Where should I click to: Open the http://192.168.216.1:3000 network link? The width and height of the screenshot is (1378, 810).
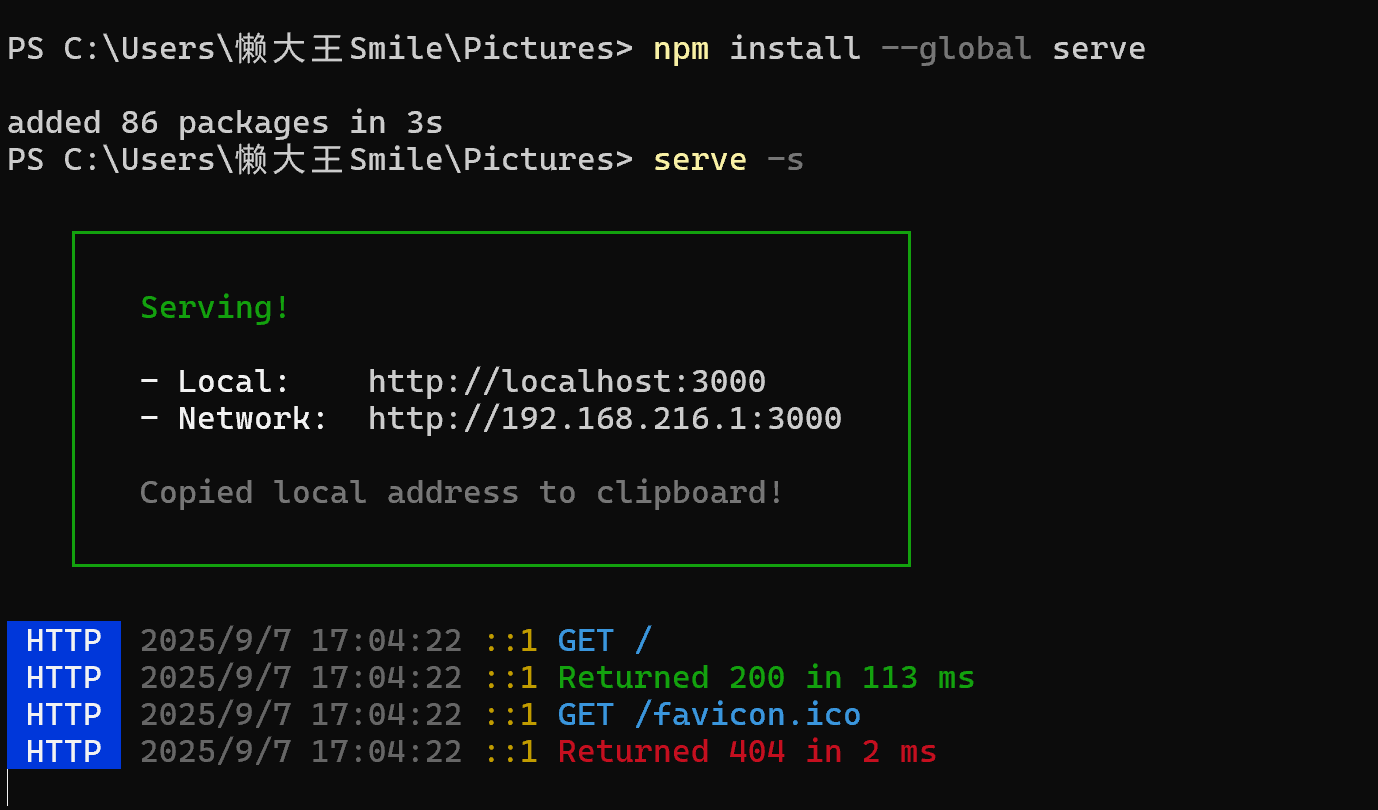pos(604,419)
